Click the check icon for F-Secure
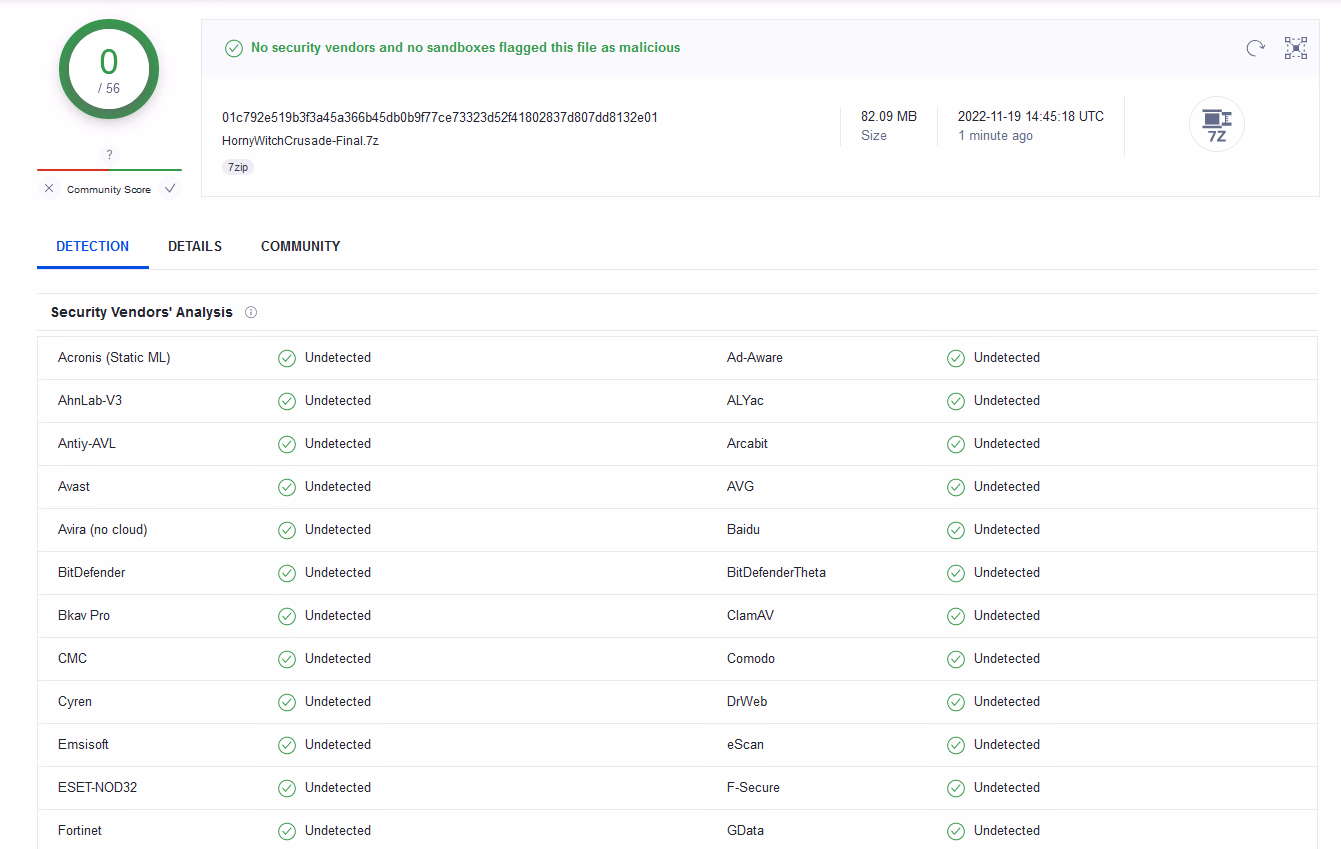The height and width of the screenshot is (849, 1341). [956, 788]
